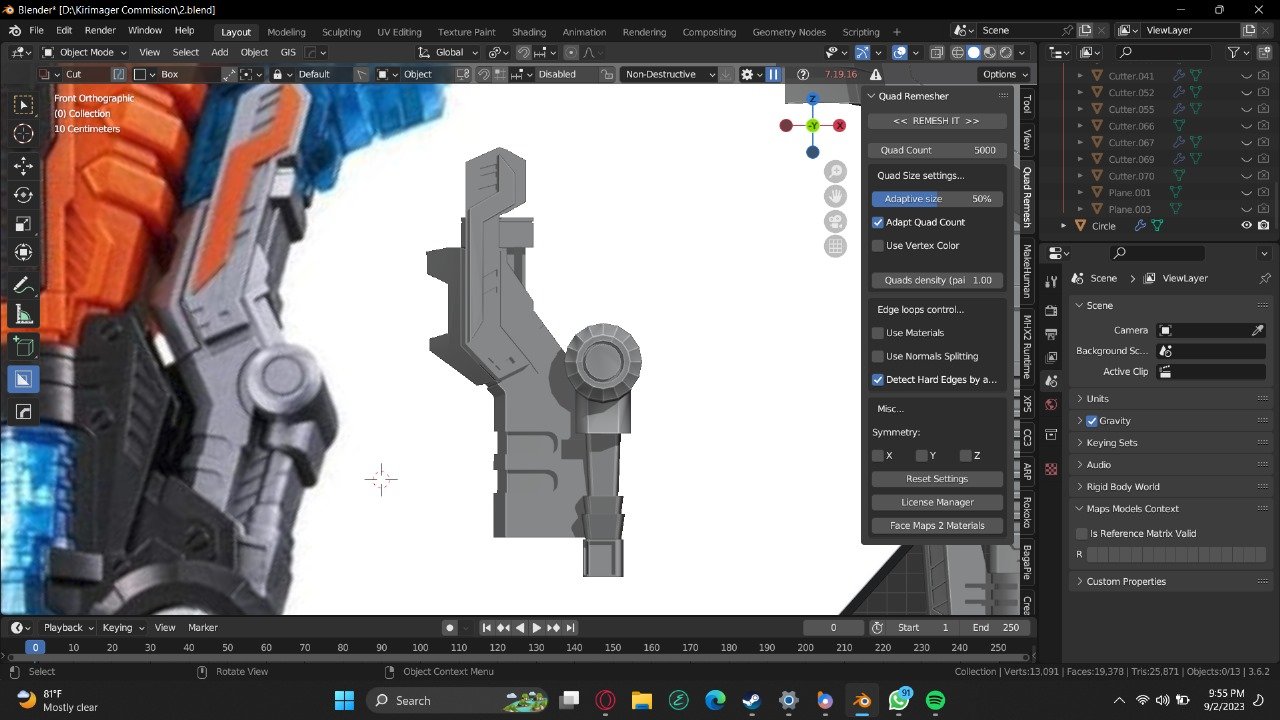
Task: Switch to the Sculpting workspace tab
Action: pyautogui.click(x=341, y=32)
